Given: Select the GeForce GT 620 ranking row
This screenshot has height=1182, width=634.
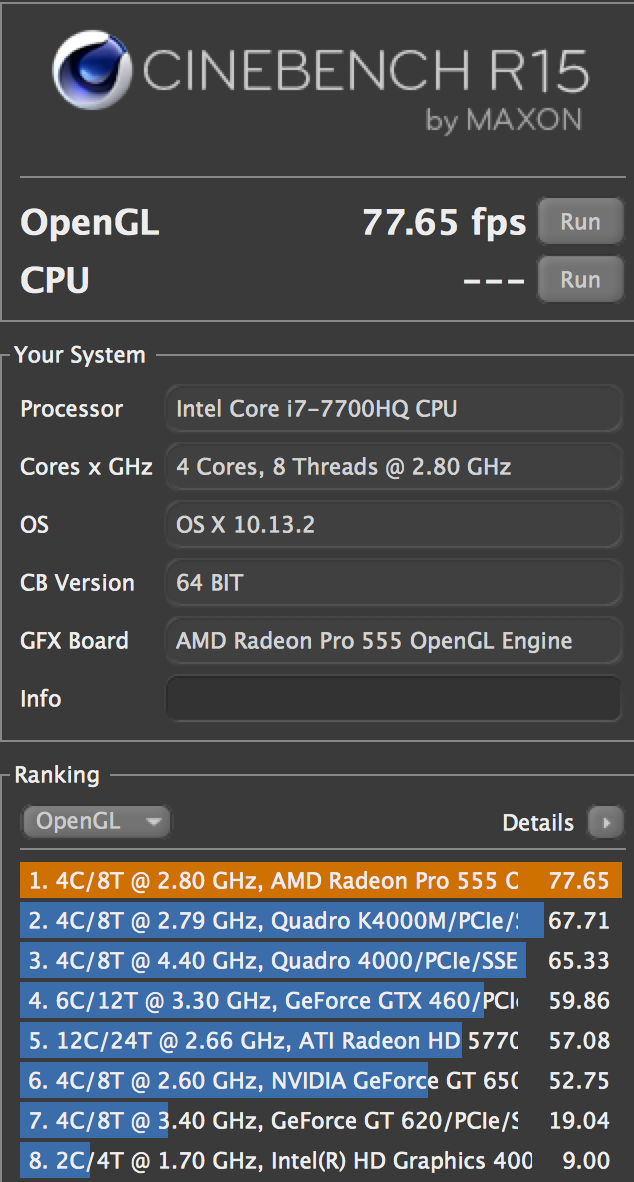Looking at the screenshot, I should tap(320, 1121).
